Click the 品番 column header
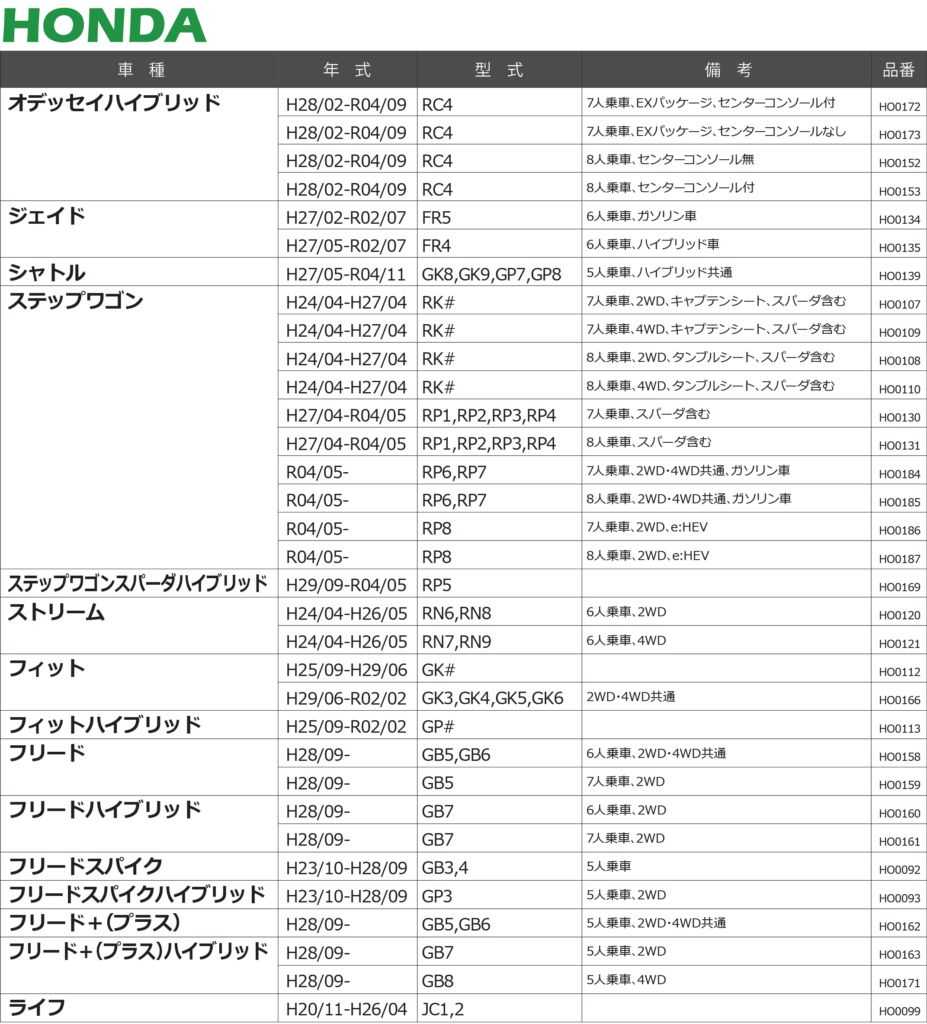The width and height of the screenshot is (927, 1024). tap(898, 70)
